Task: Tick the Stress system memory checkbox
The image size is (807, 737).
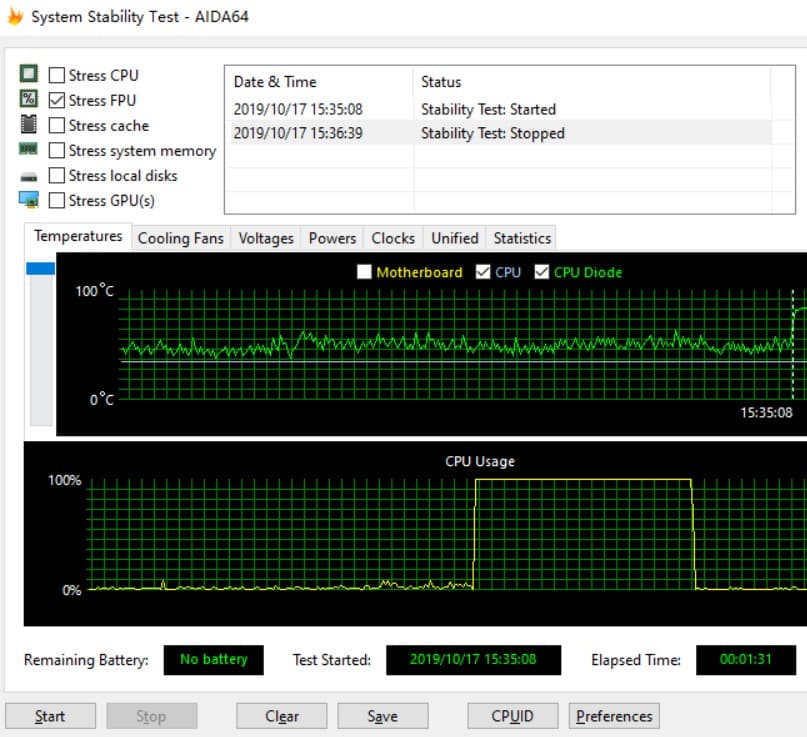Action: click(x=57, y=150)
